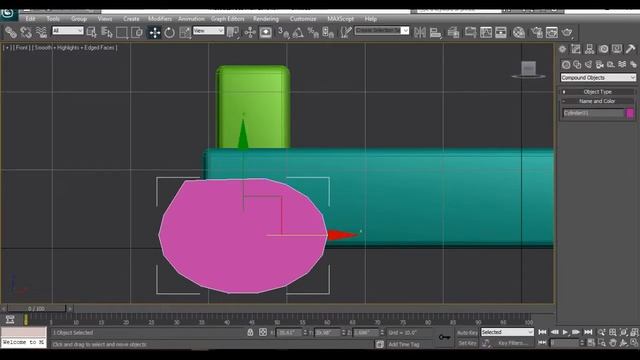Select the Lights category icon
The height and width of the screenshot is (360, 640).
[588, 64]
